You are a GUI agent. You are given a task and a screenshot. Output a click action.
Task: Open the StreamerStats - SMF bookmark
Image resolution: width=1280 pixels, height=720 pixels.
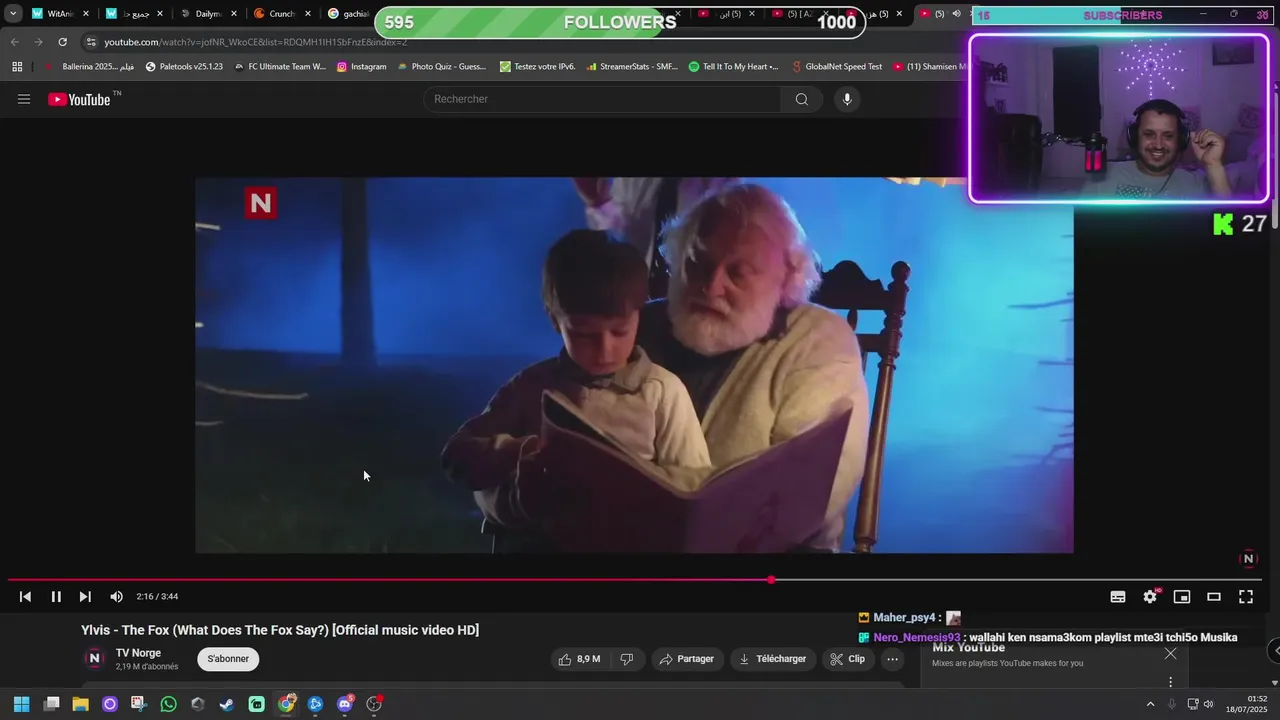coord(632,67)
